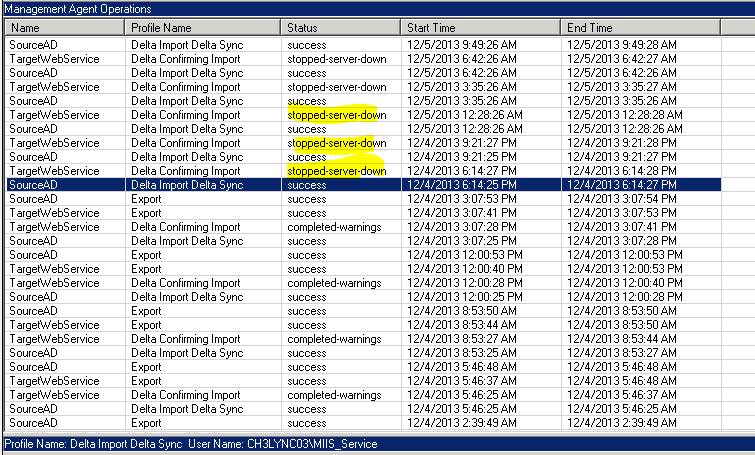
Task: Select the TargetWebService row started 12/5/2013 6:42:26 AM
Action: (363, 59)
